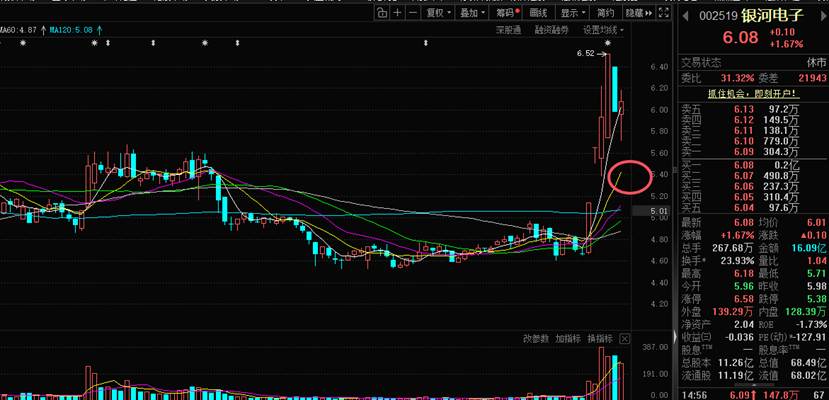Click 改参数 to edit indicator parameters
Image resolution: width=829 pixels, height=400 pixels.
point(537,338)
